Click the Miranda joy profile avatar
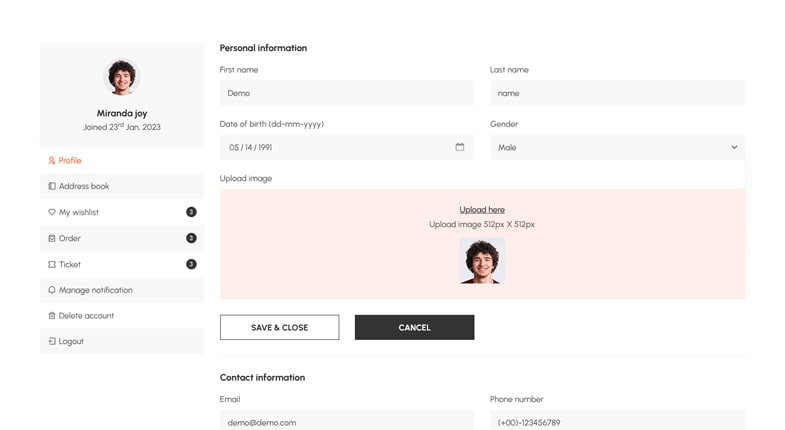 (122, 77)
